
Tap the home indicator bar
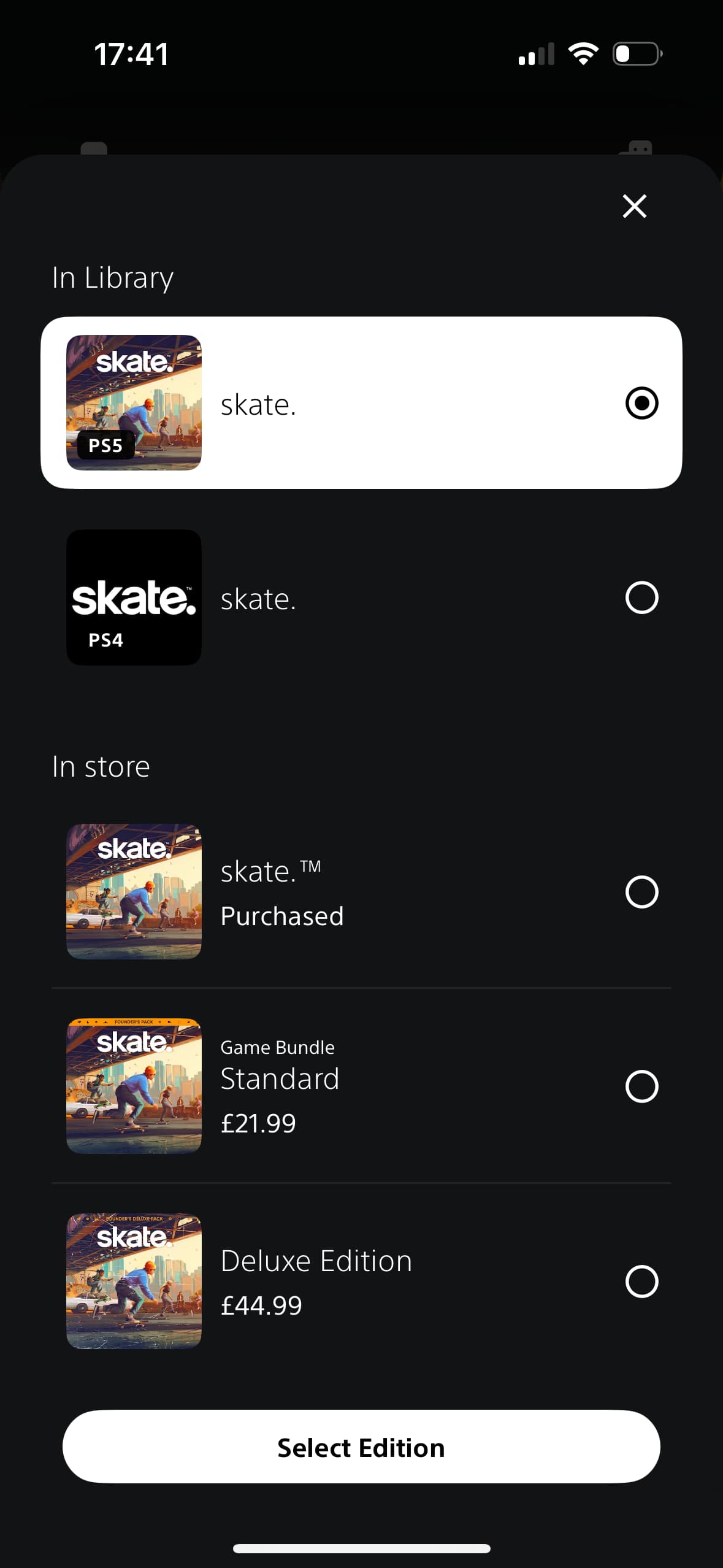(x=361, y=1548)
